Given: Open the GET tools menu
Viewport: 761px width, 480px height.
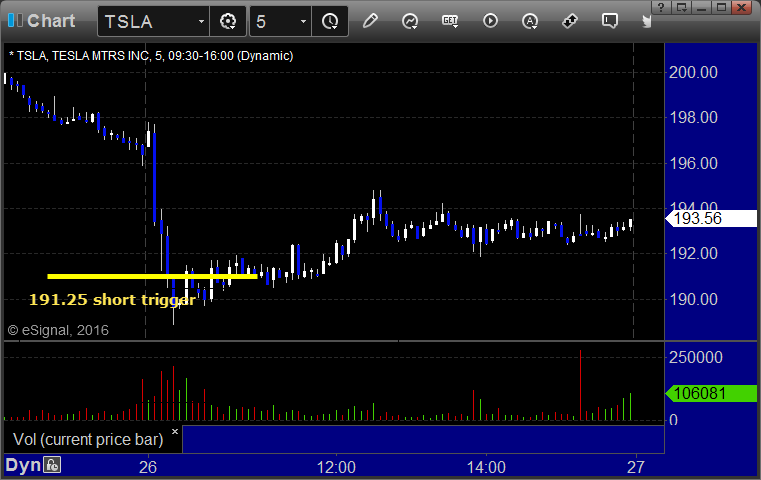Looking at the screenshot, I should (x=450, y=21).
